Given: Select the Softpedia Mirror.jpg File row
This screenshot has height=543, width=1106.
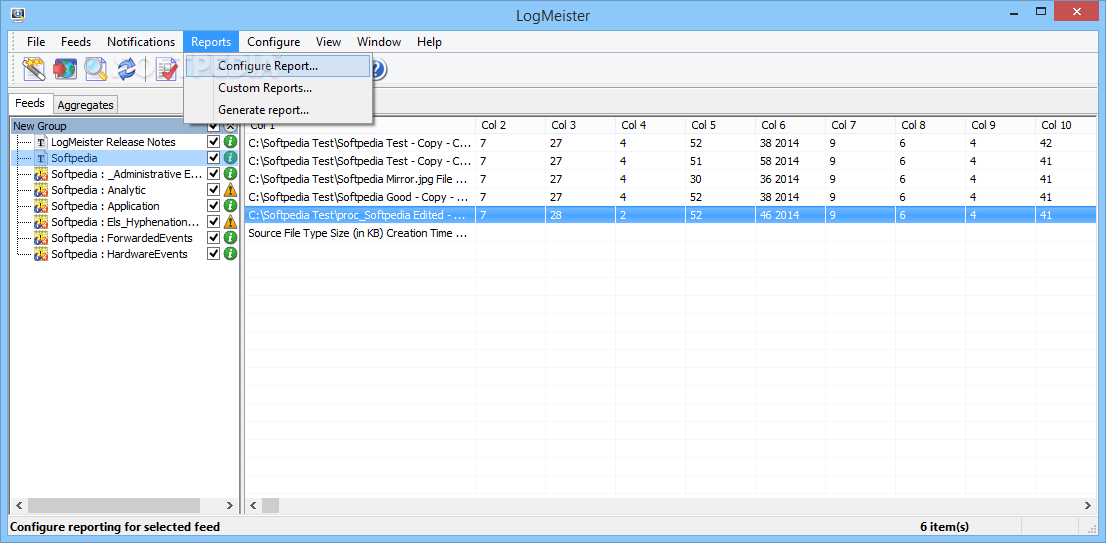Looking at the screenshot, I should click(670, 179).
